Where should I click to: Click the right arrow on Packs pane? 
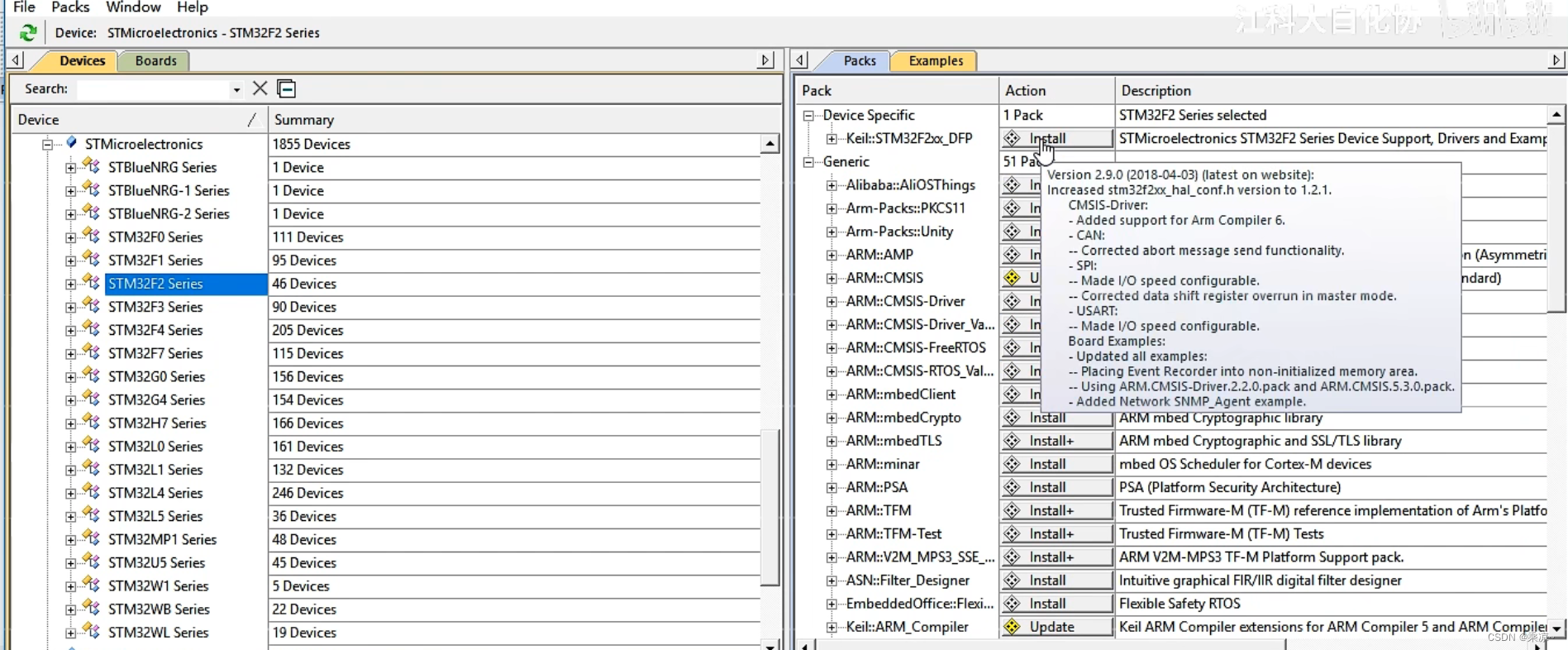click(1556, 60)
